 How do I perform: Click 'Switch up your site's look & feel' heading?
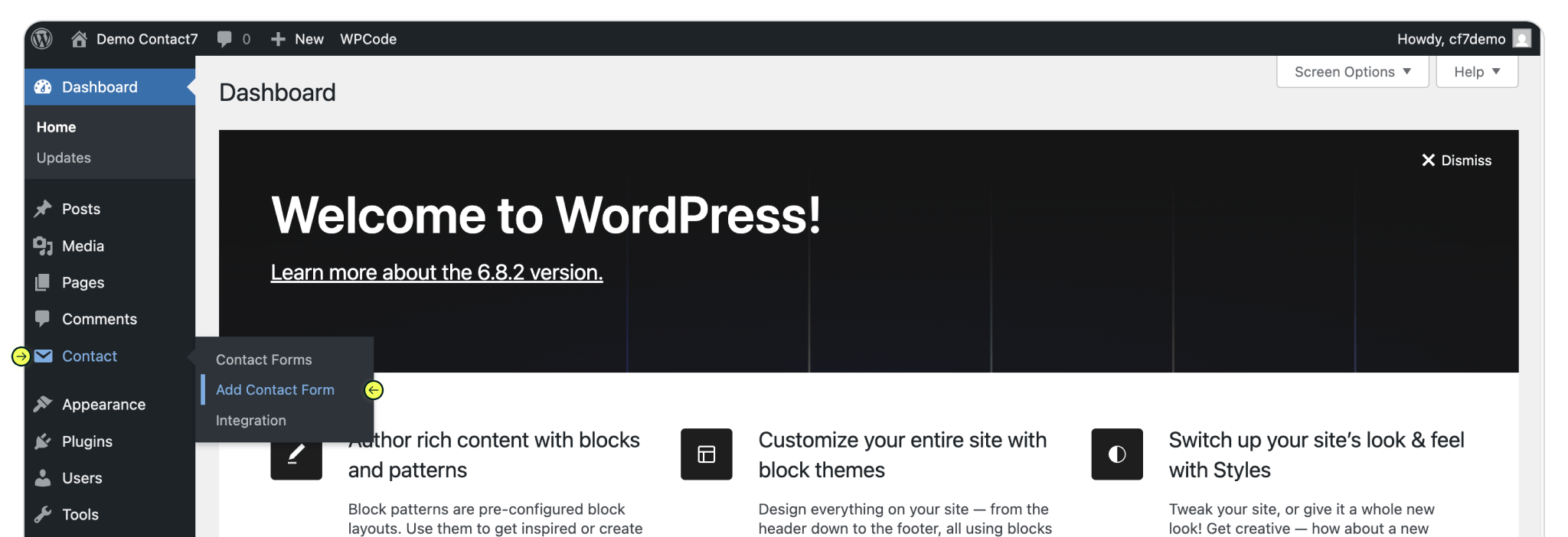tap(1316, 454)
